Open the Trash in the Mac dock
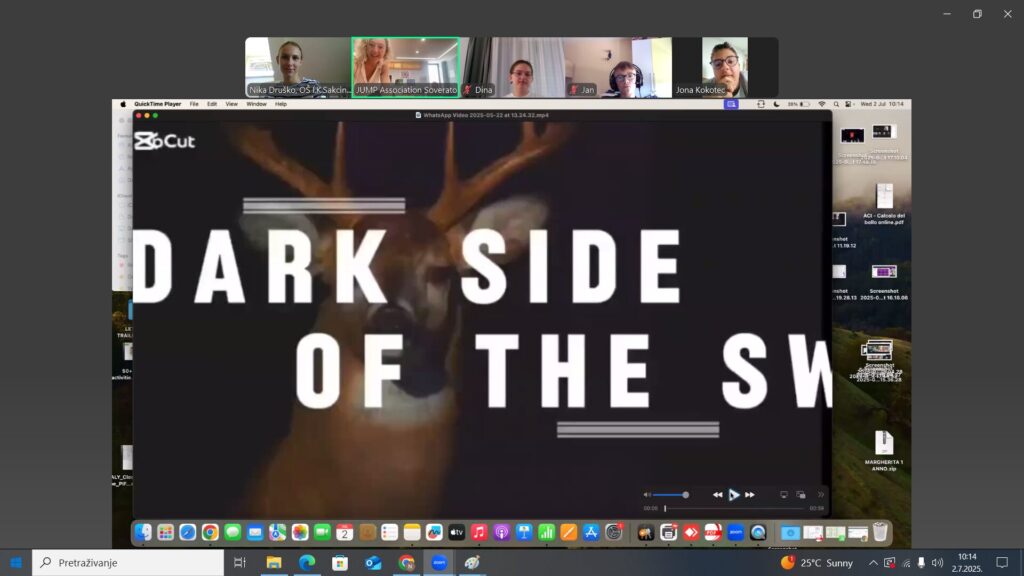The height and width of the screenshot is (576, 1024). pyautogui.click(x=880, y=532)
